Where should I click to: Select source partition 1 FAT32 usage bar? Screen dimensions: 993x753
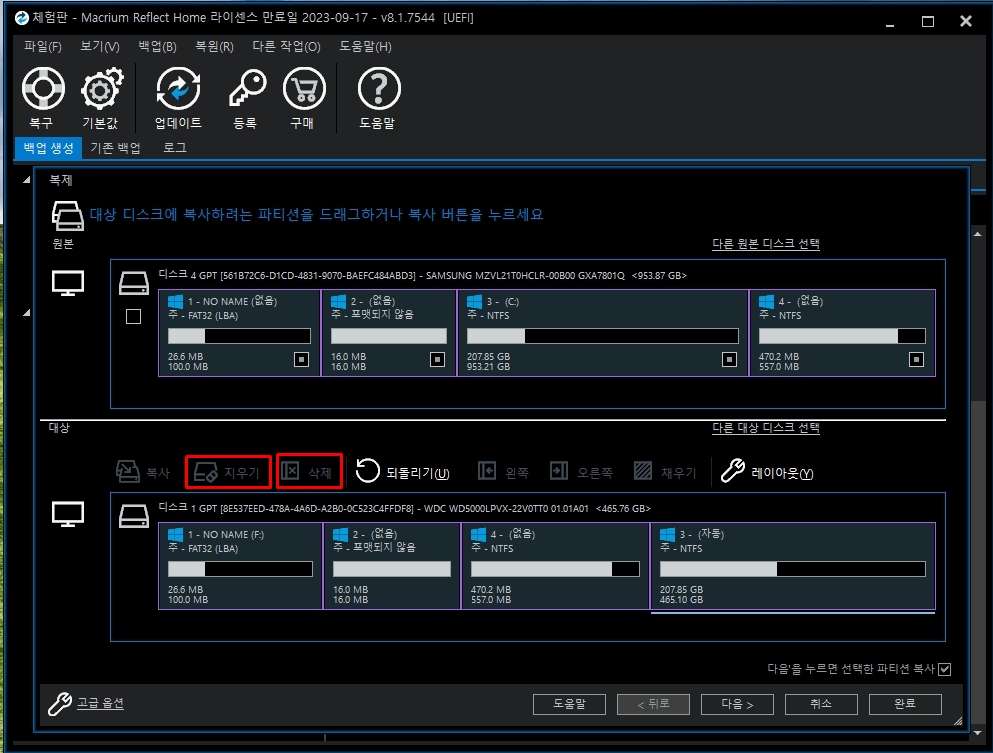pyautogui.click(x=239, y=336)
